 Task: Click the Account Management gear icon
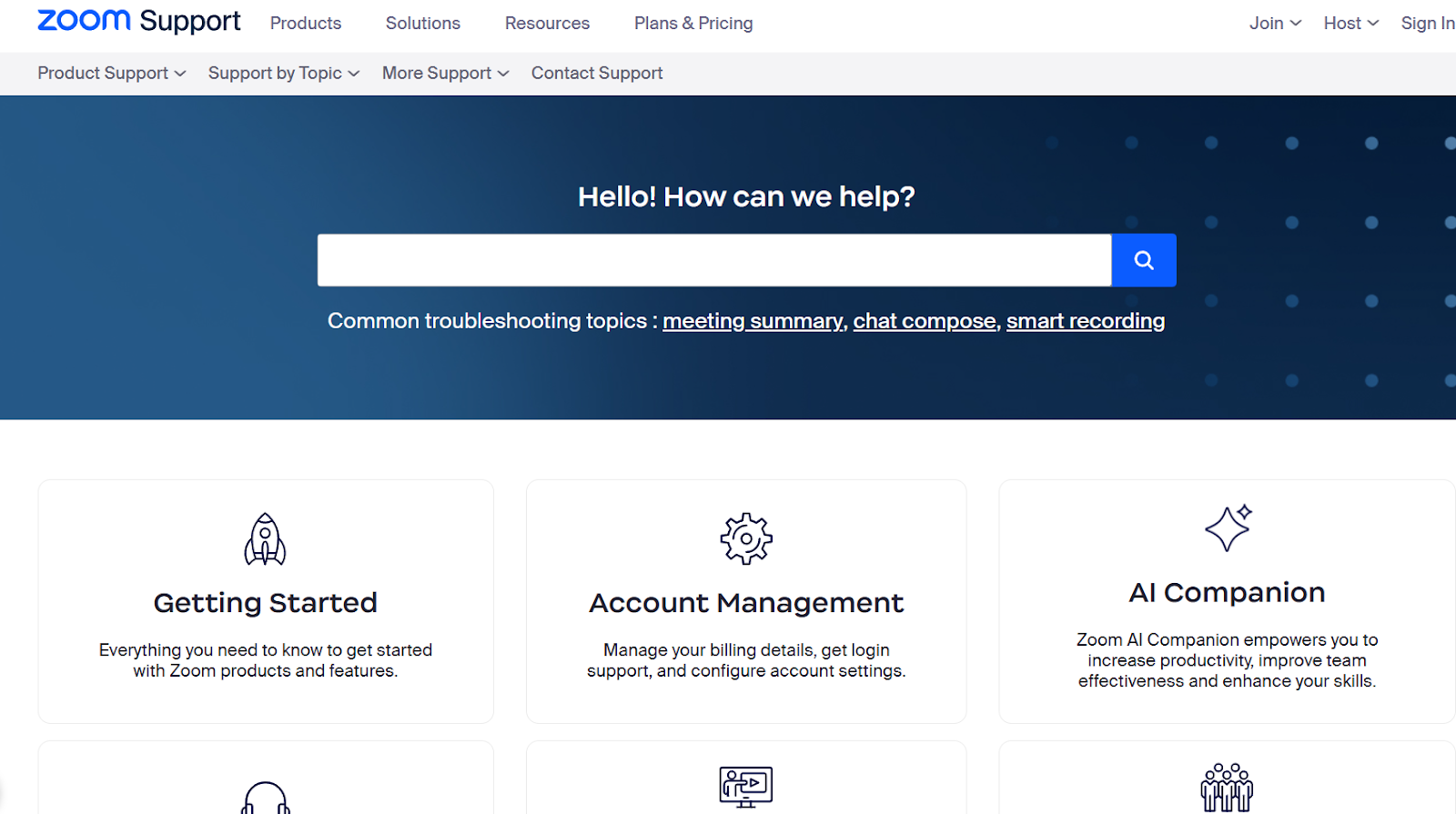[746, 538]
